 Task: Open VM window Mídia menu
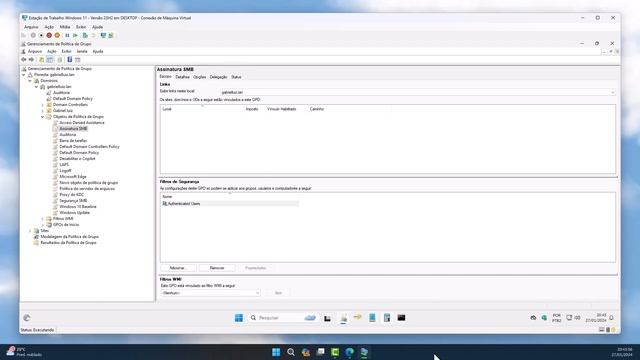click(65, 27)
